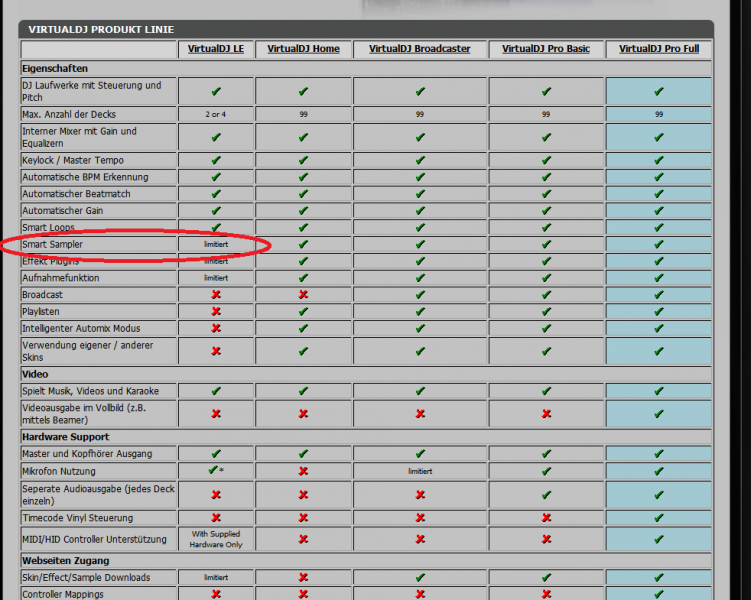Select 'Mikrofon Nutzung' row label
The image size is (751, 600).
pyautogui.click(x=59, y=471)
